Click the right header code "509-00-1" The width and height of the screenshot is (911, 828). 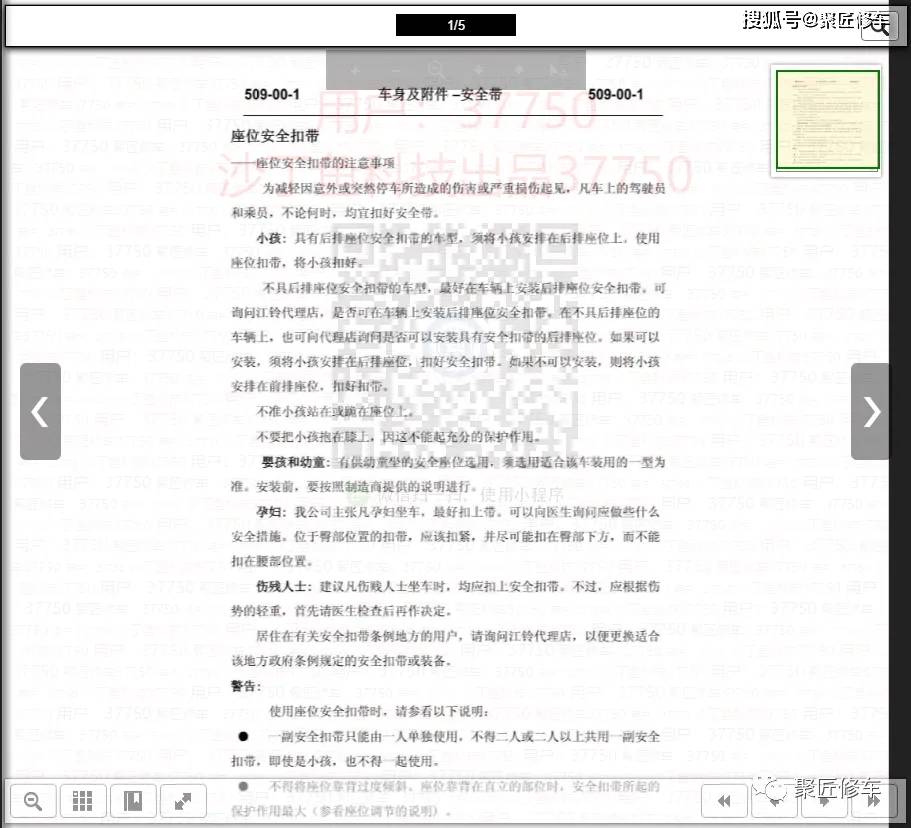(x=616, y=94)
